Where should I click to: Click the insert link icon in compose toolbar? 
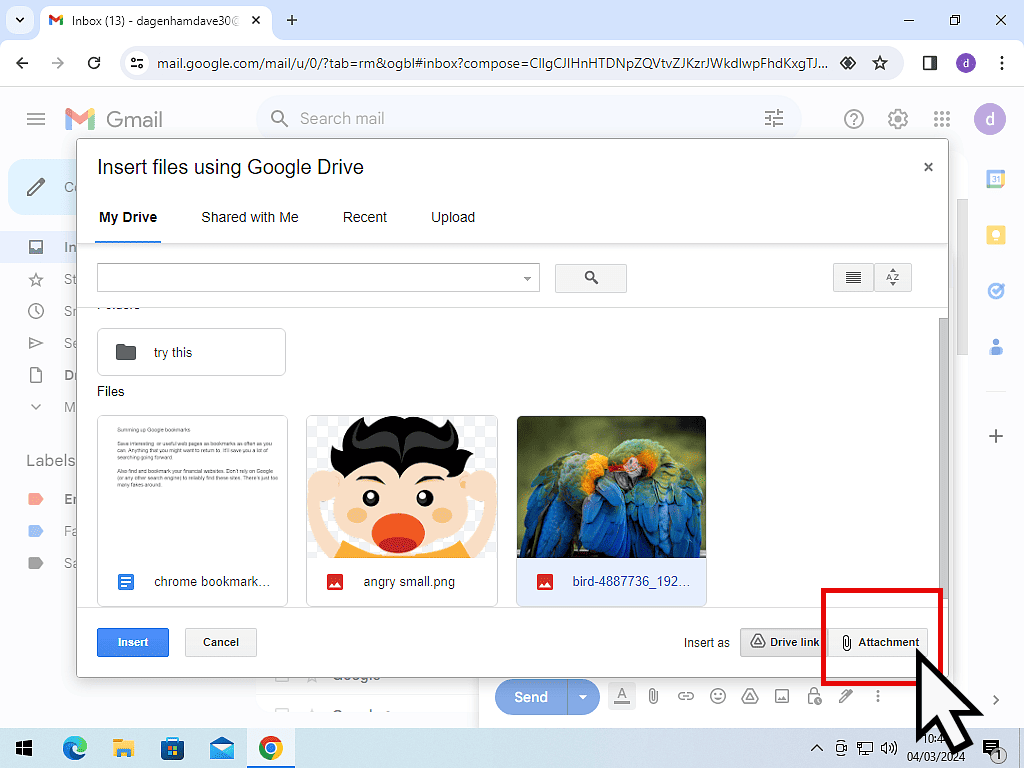coord(686,696)
